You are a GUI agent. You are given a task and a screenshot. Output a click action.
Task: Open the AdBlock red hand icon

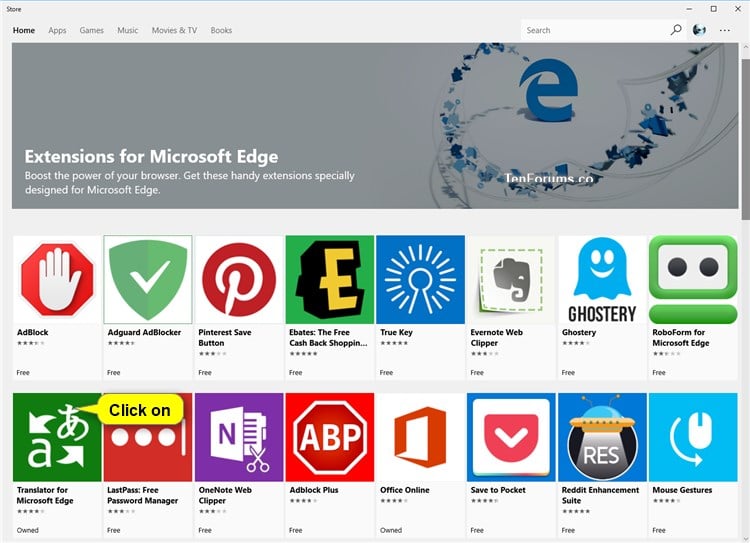pos(57,279)
